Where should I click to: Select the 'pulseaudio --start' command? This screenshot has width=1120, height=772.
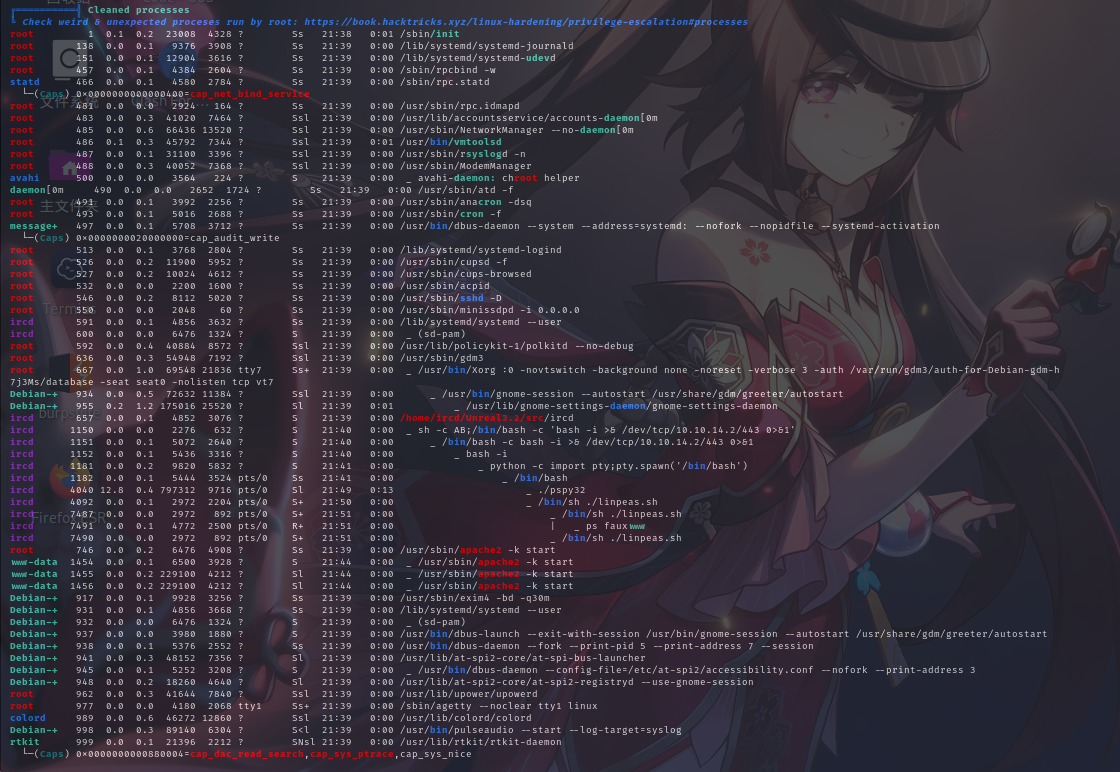coord(541,731)
